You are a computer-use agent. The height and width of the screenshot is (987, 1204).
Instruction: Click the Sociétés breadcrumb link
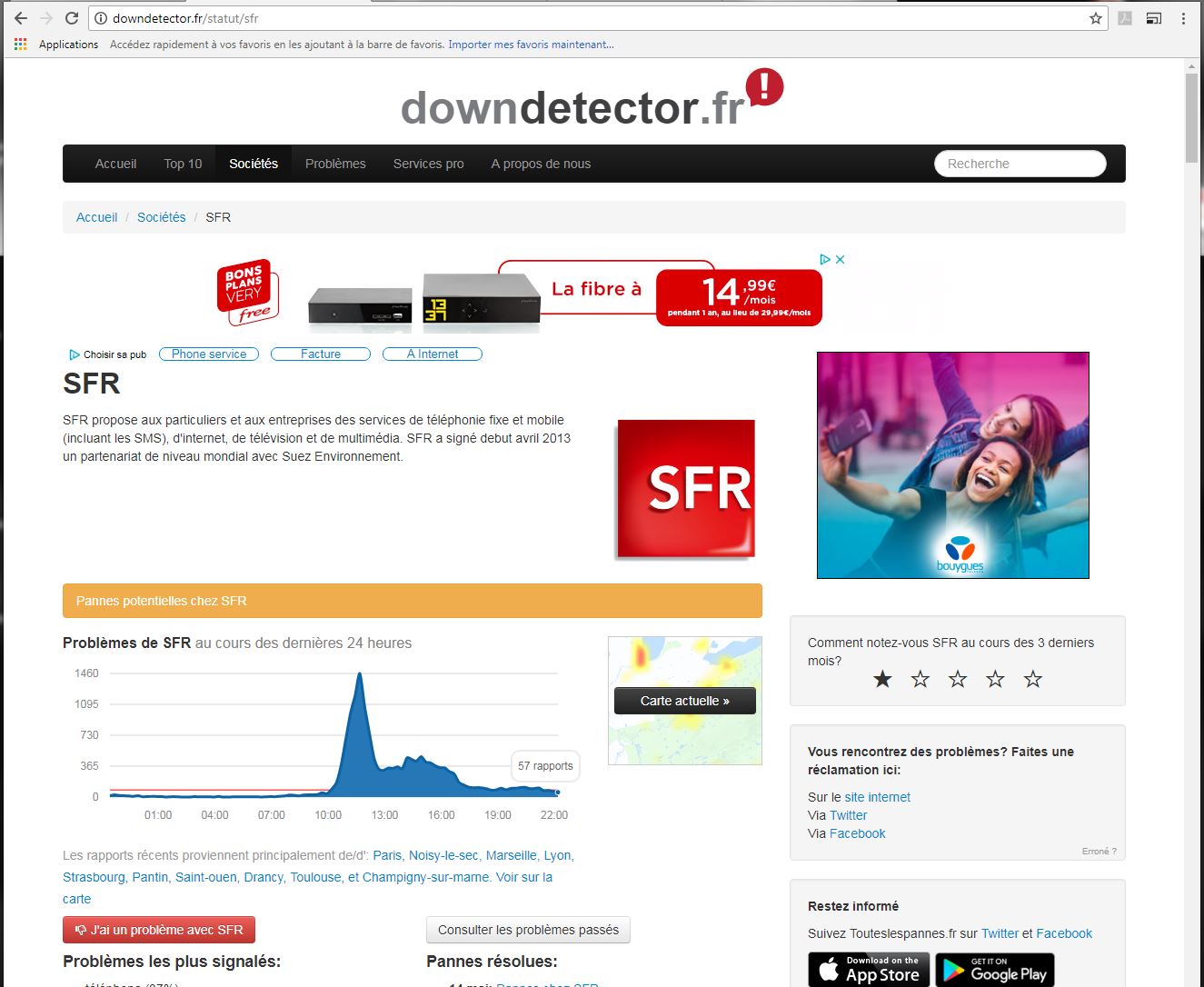(161, 217)
